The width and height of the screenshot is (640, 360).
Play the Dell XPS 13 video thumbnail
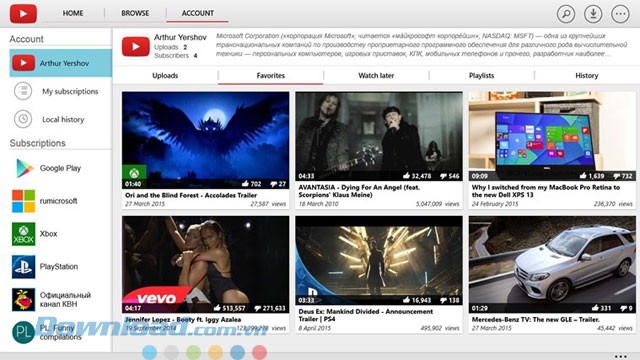point(552,136)
